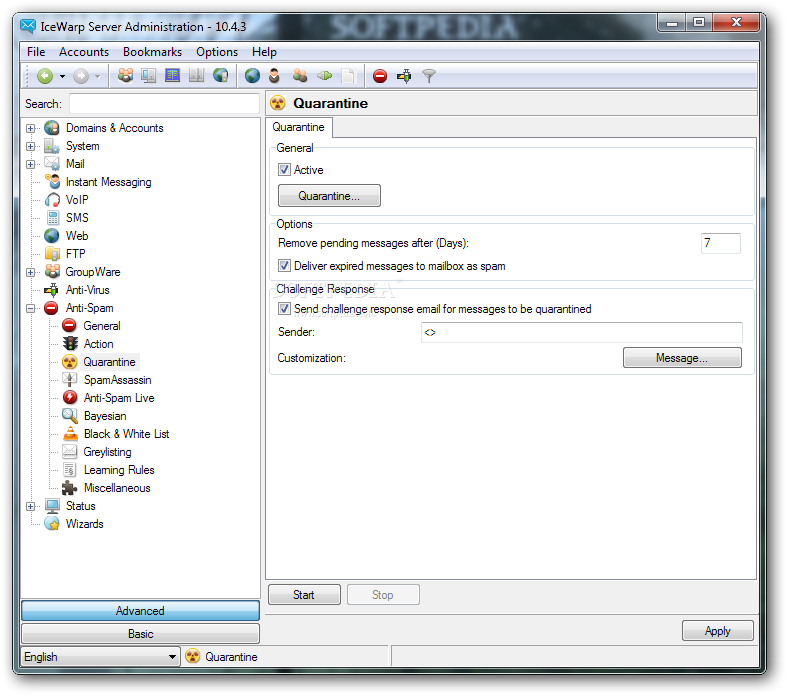Screen dimensions: 787x695
Task: Expand the GroupWare tree node
Action: click(31, 272)
